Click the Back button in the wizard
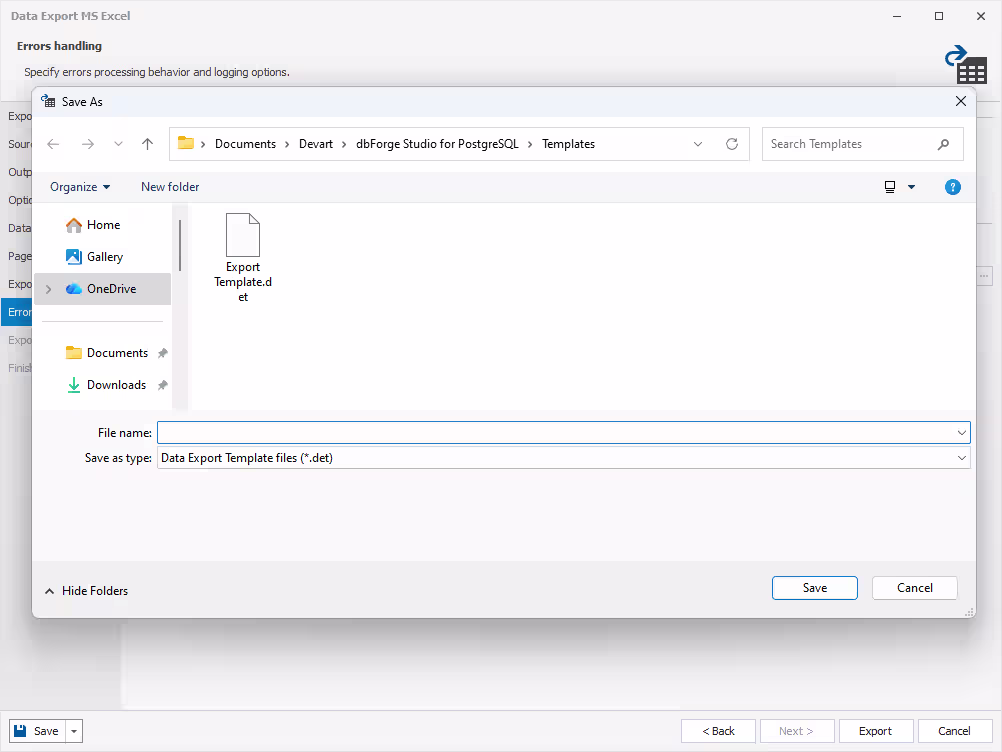The image size is (1002, 752). click(718, 731)
